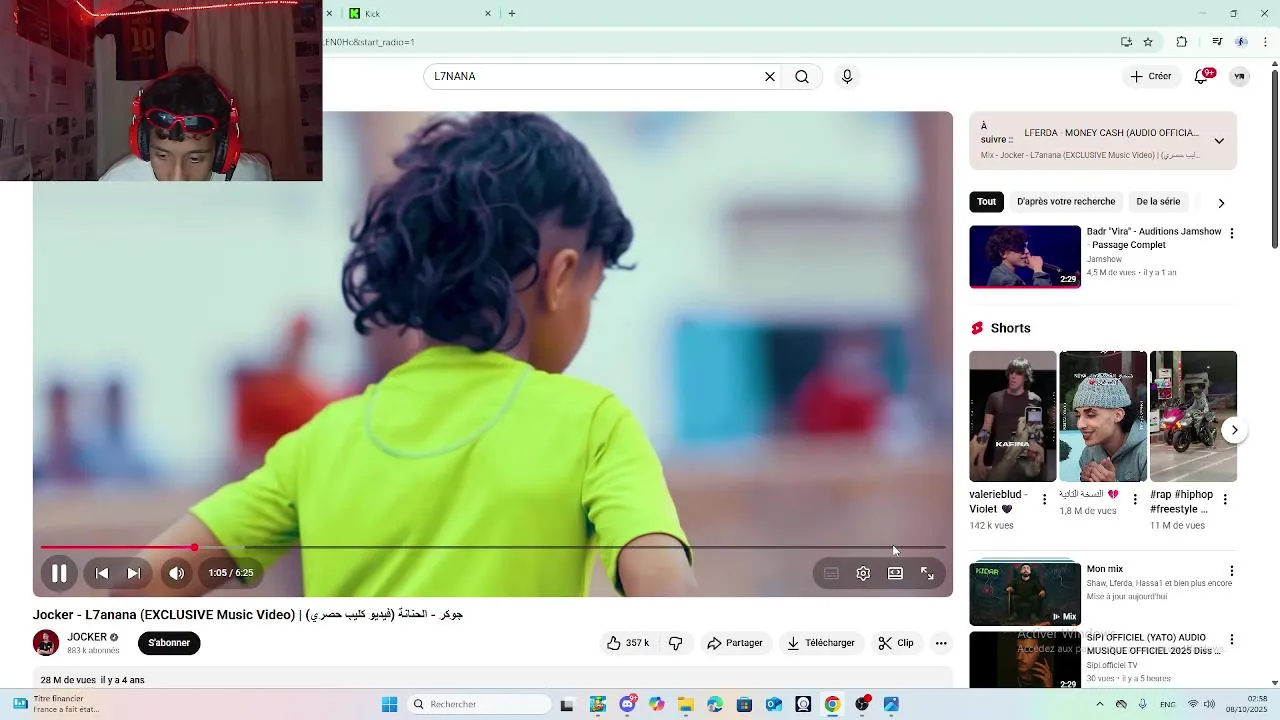Open options for SIPI OFFICIEL video
This screenshot has height=720, width=1280.
tap(1232, 639)
